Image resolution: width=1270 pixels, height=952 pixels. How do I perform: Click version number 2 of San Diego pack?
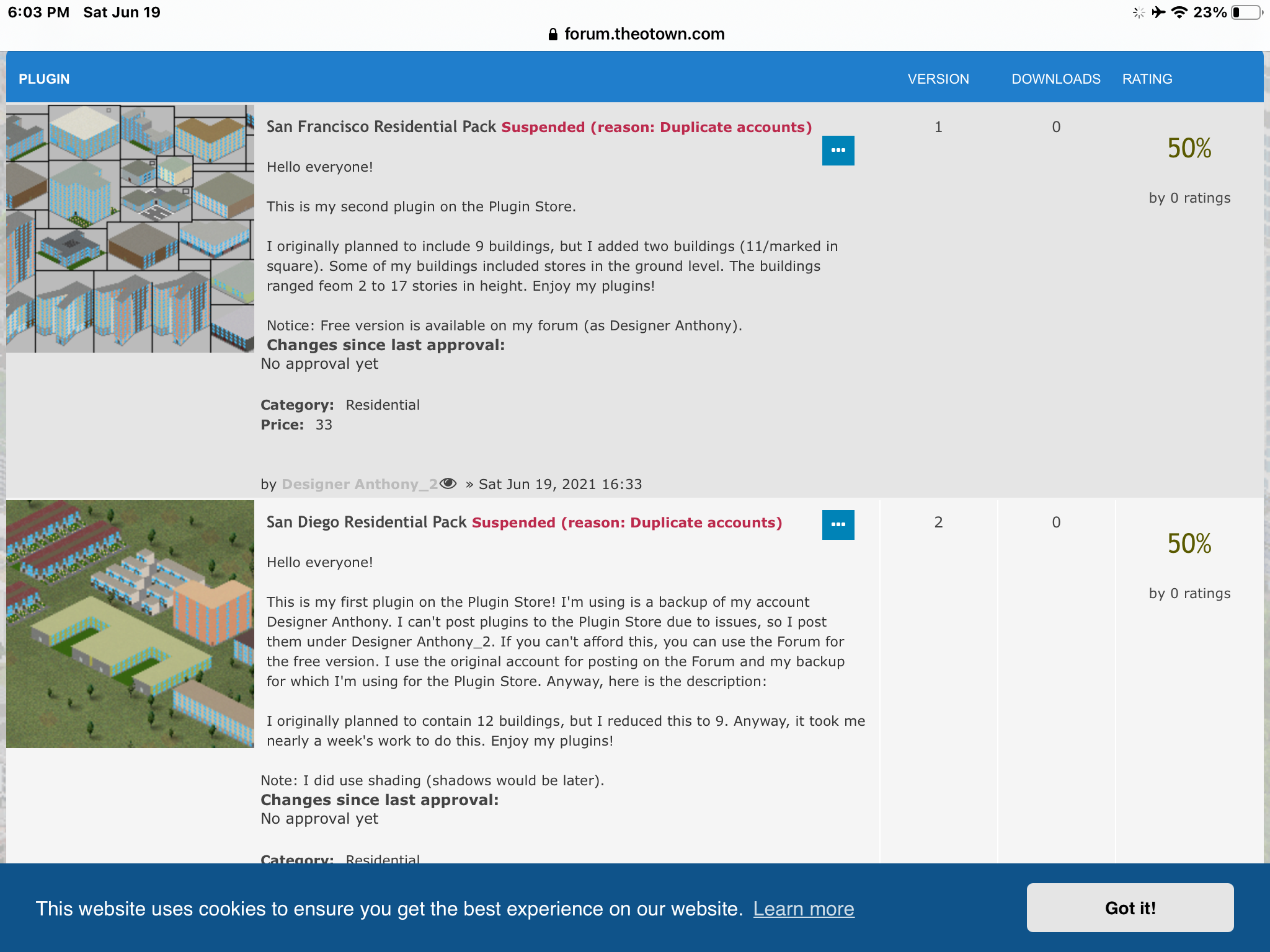[x=938, y=522]
